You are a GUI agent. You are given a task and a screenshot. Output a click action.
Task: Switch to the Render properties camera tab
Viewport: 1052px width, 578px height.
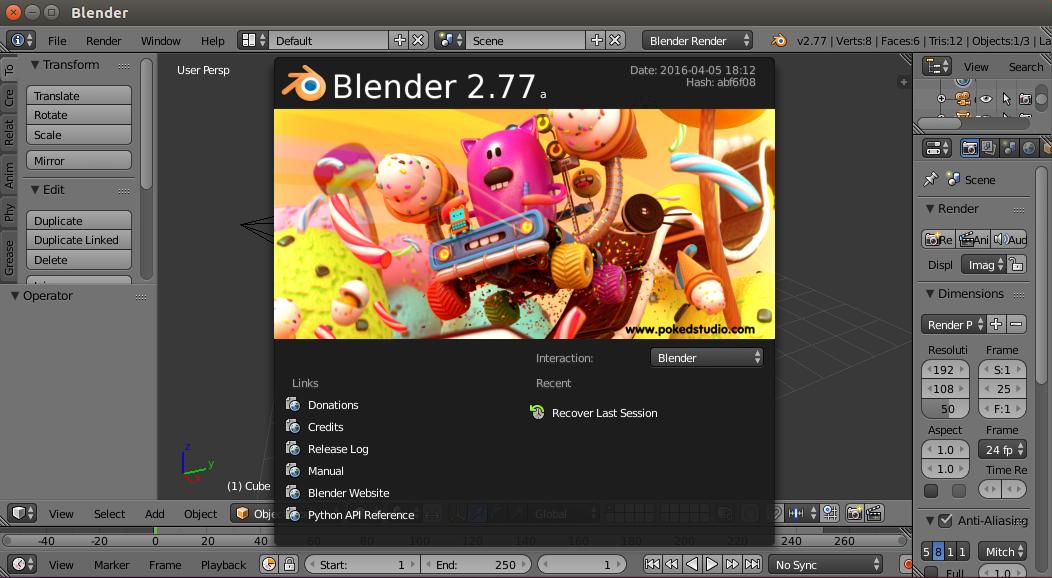pyautogui.click(x=969, y=148)
